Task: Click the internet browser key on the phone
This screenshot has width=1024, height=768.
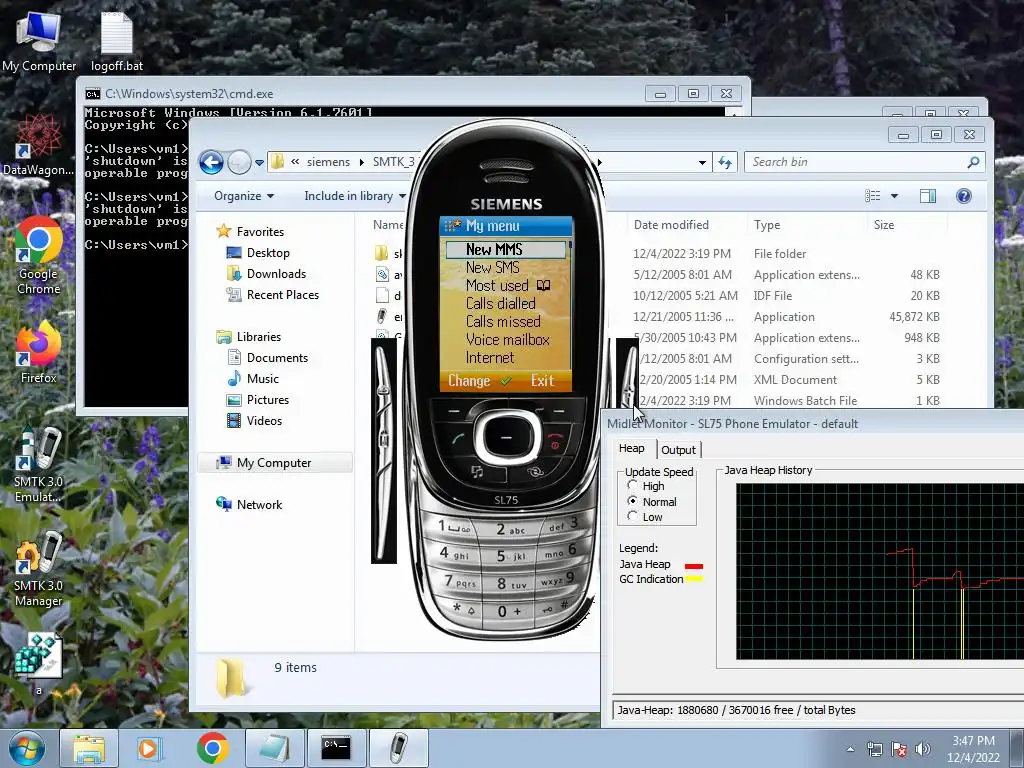Action: pos(535,471)
